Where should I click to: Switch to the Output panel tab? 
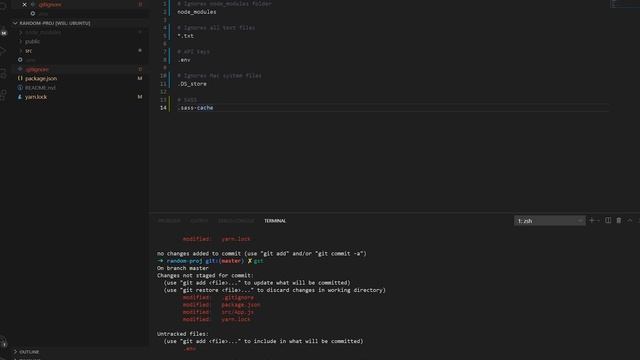tap(199, 221)
